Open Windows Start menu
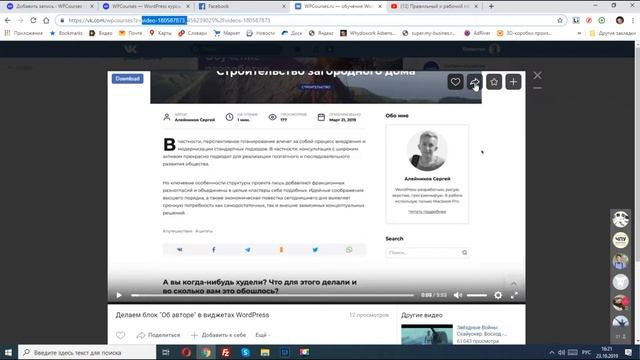This screenshot has height=360, width=640. (x=8, y=352)
